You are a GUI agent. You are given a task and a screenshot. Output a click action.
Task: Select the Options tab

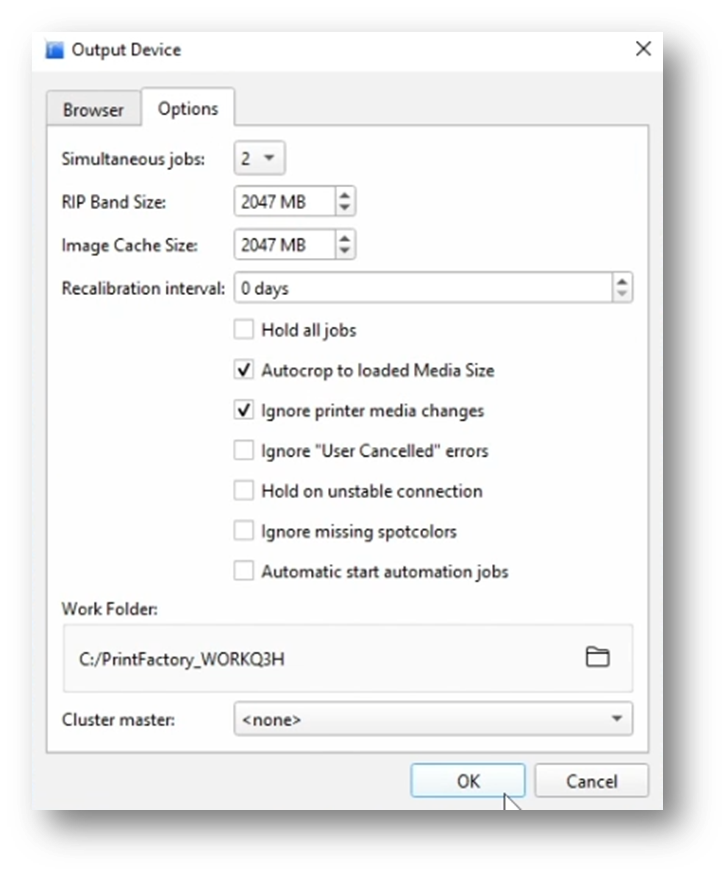188,108
